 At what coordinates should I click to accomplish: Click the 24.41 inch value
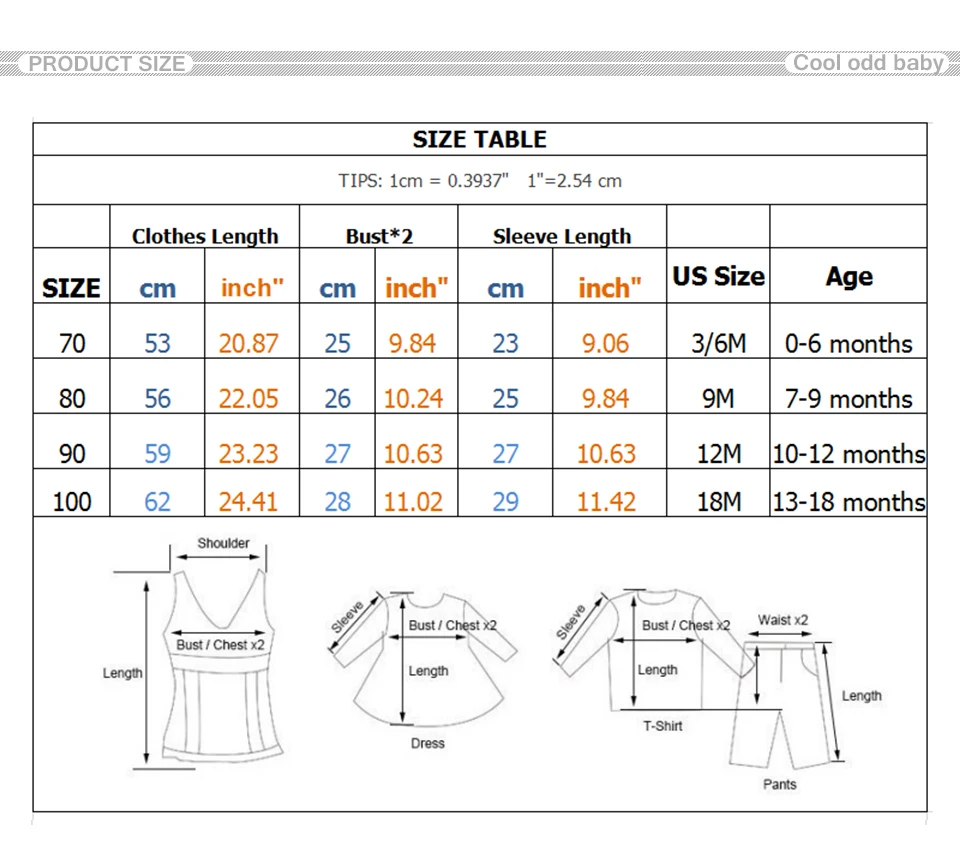249,502
